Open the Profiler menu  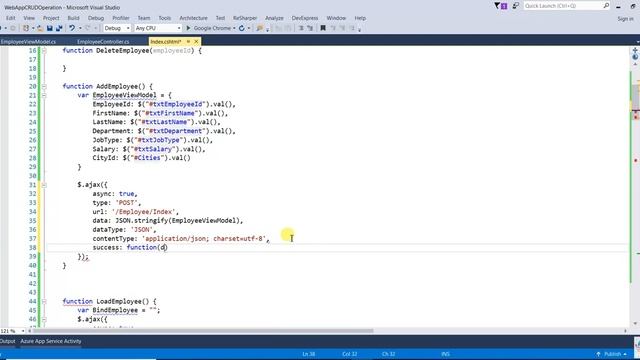click(121, 18)
